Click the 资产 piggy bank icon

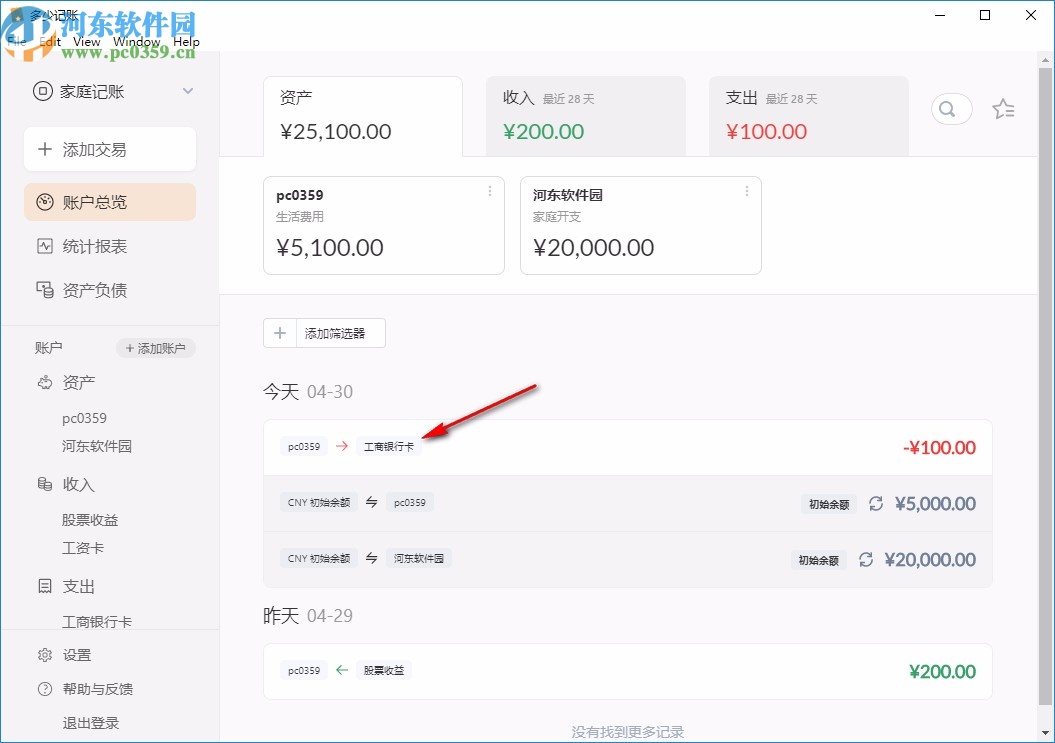[x=44, y=382]
